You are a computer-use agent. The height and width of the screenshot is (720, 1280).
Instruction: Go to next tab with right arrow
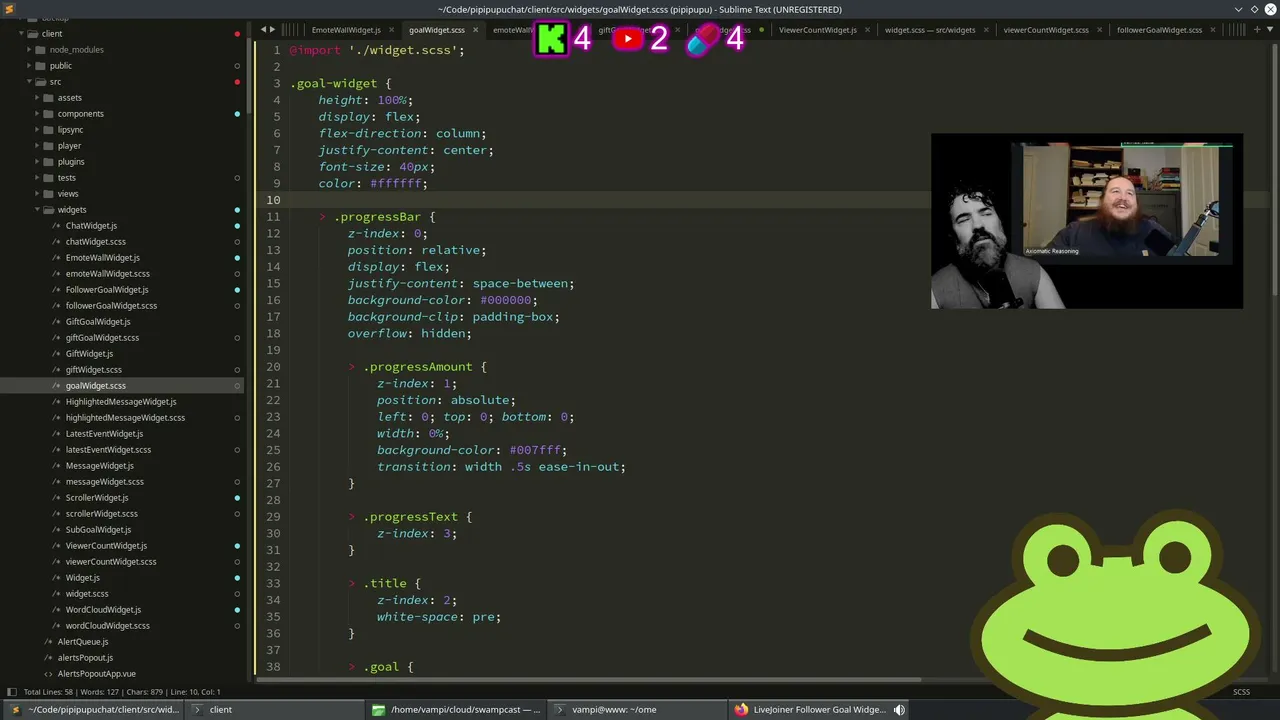[x=273, y=30]
